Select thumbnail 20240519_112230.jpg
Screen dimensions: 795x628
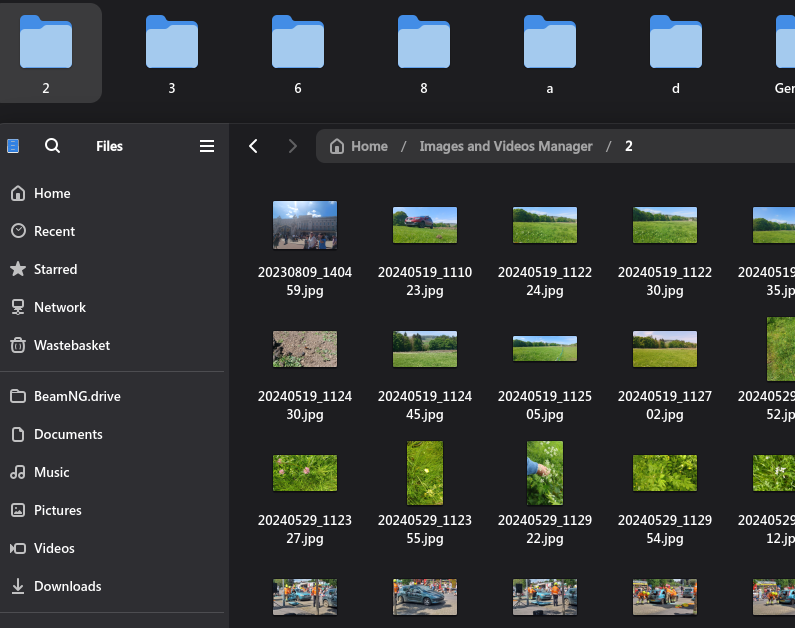click(665, 225)
